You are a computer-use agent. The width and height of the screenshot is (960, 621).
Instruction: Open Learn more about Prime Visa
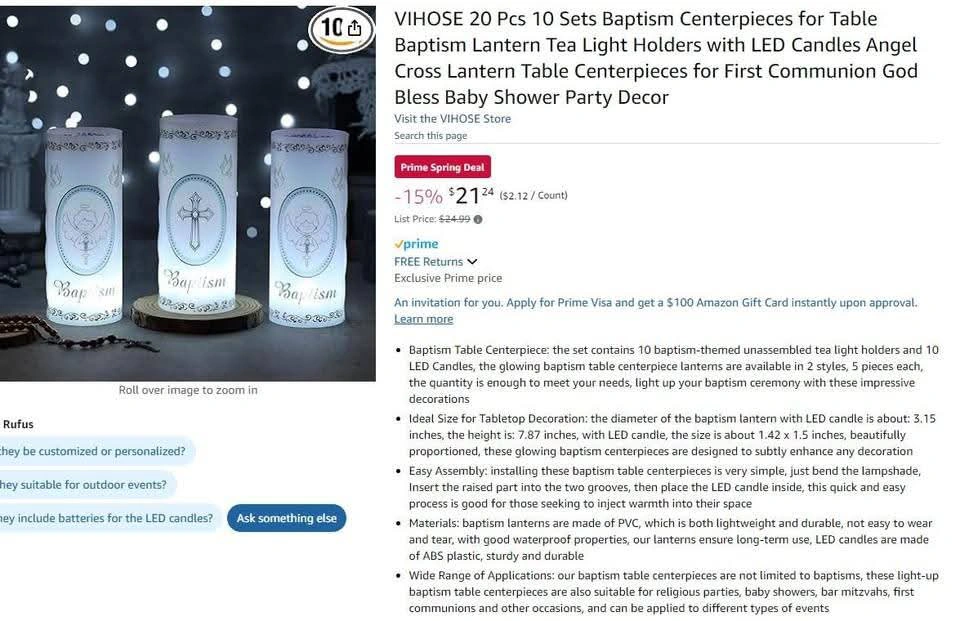[x=424, y=319]
